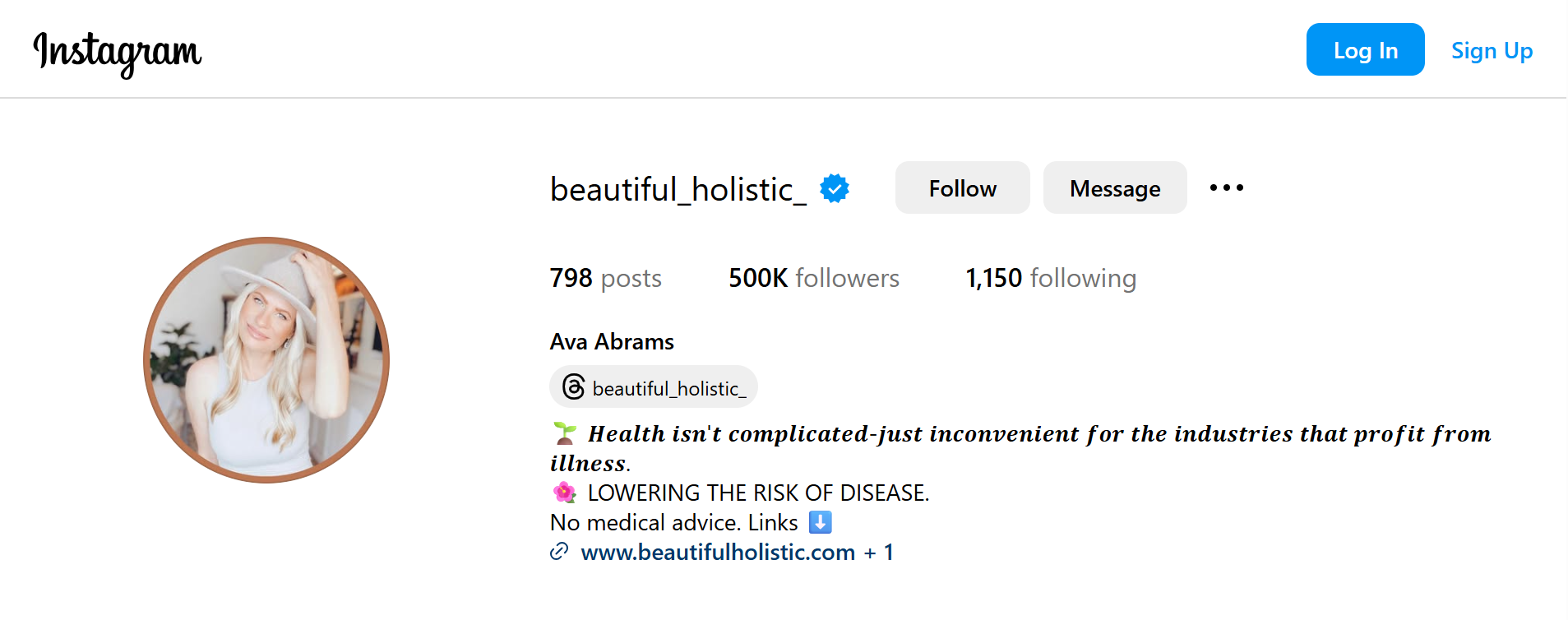
Task: Open the Sign Up link
Action: click(x=1492, y=51)
